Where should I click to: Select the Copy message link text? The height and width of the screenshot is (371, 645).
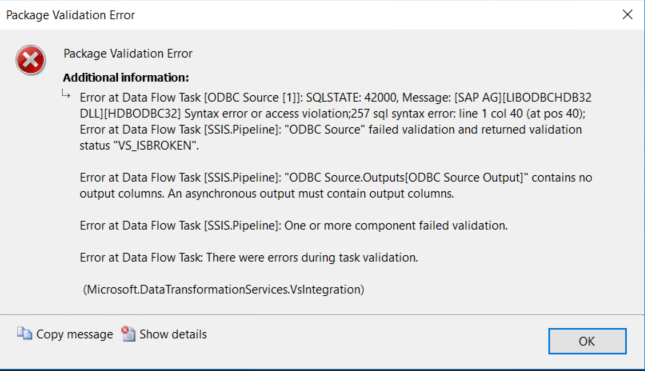click(x=74, y=334)
